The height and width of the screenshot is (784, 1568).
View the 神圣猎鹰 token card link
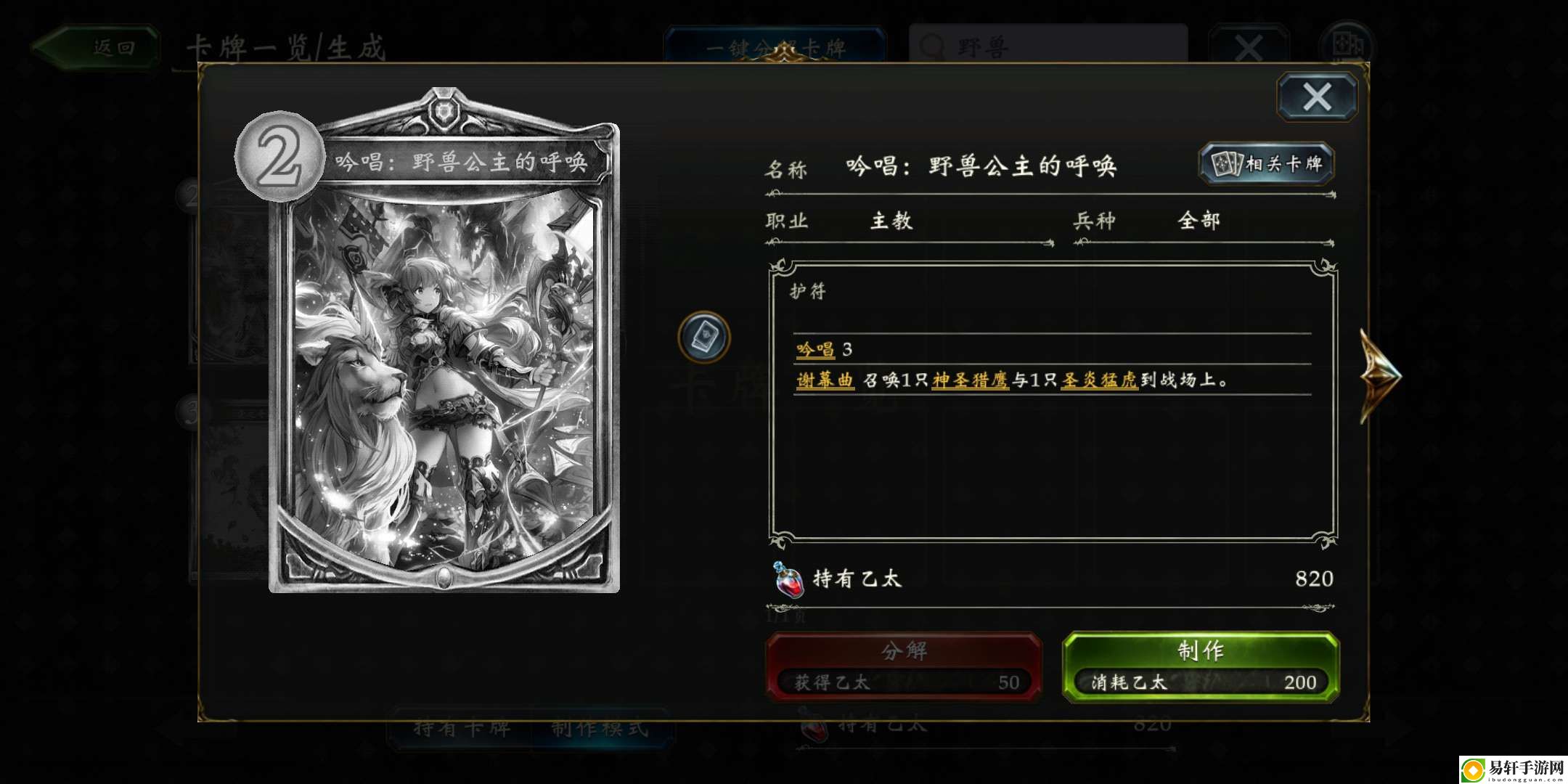[970, 380]
